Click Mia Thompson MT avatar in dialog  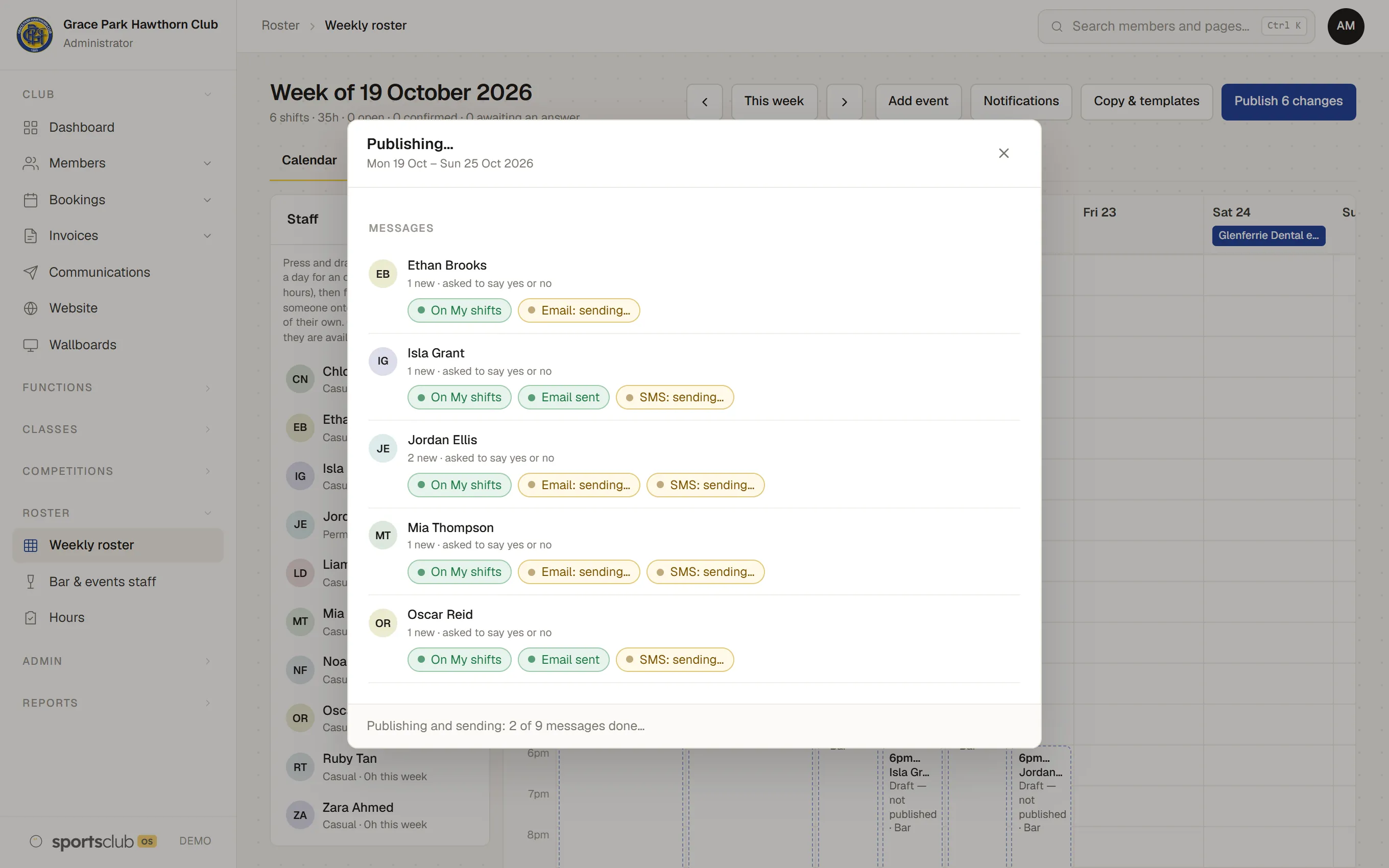(x=383, y=536)
